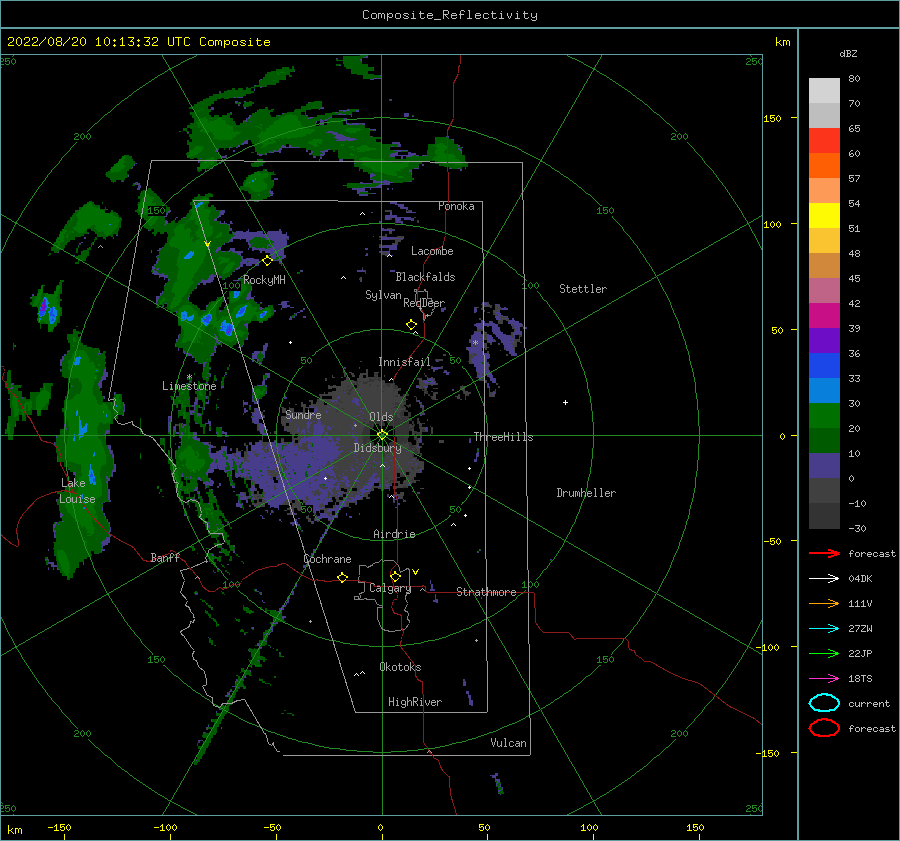Click the Composite_Reflectivity title text

tap(450, 15)
